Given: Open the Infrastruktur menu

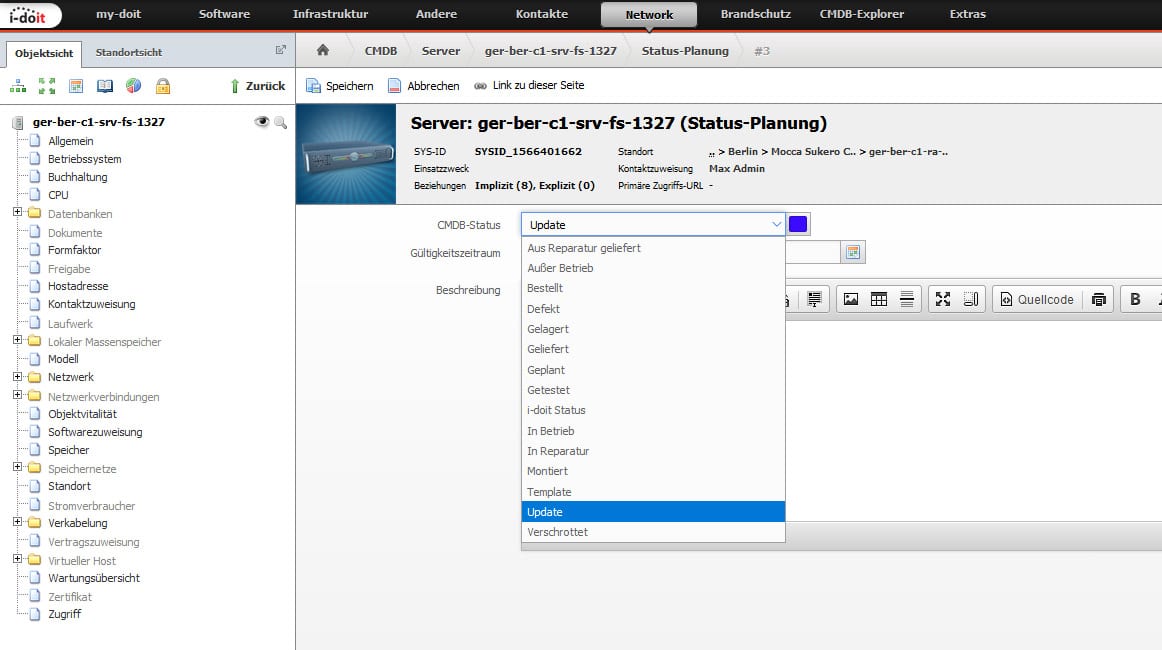Looking at the screenshot, I should [331, 14].
